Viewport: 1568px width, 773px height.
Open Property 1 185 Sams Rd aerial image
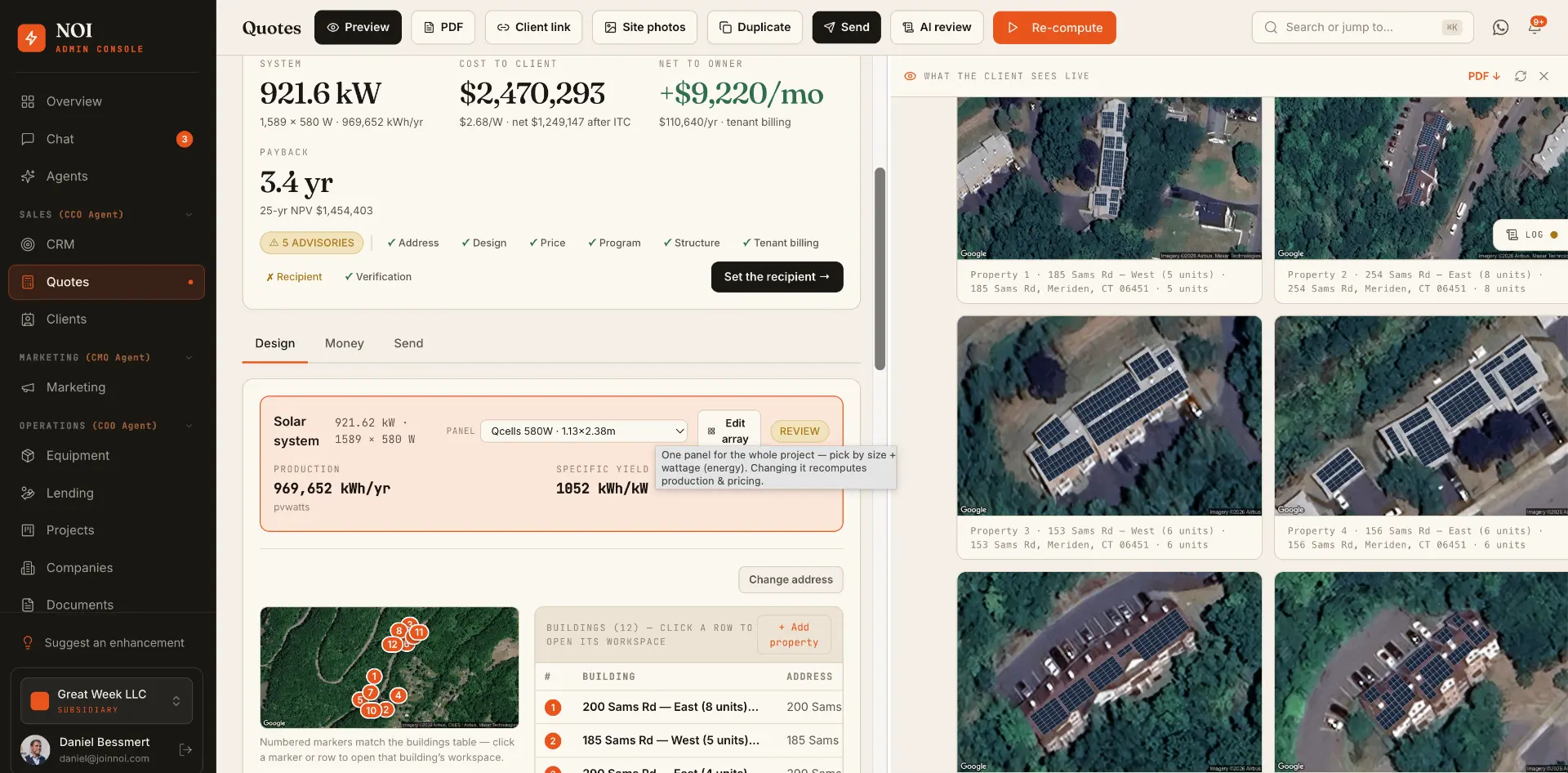[1109, 178]
